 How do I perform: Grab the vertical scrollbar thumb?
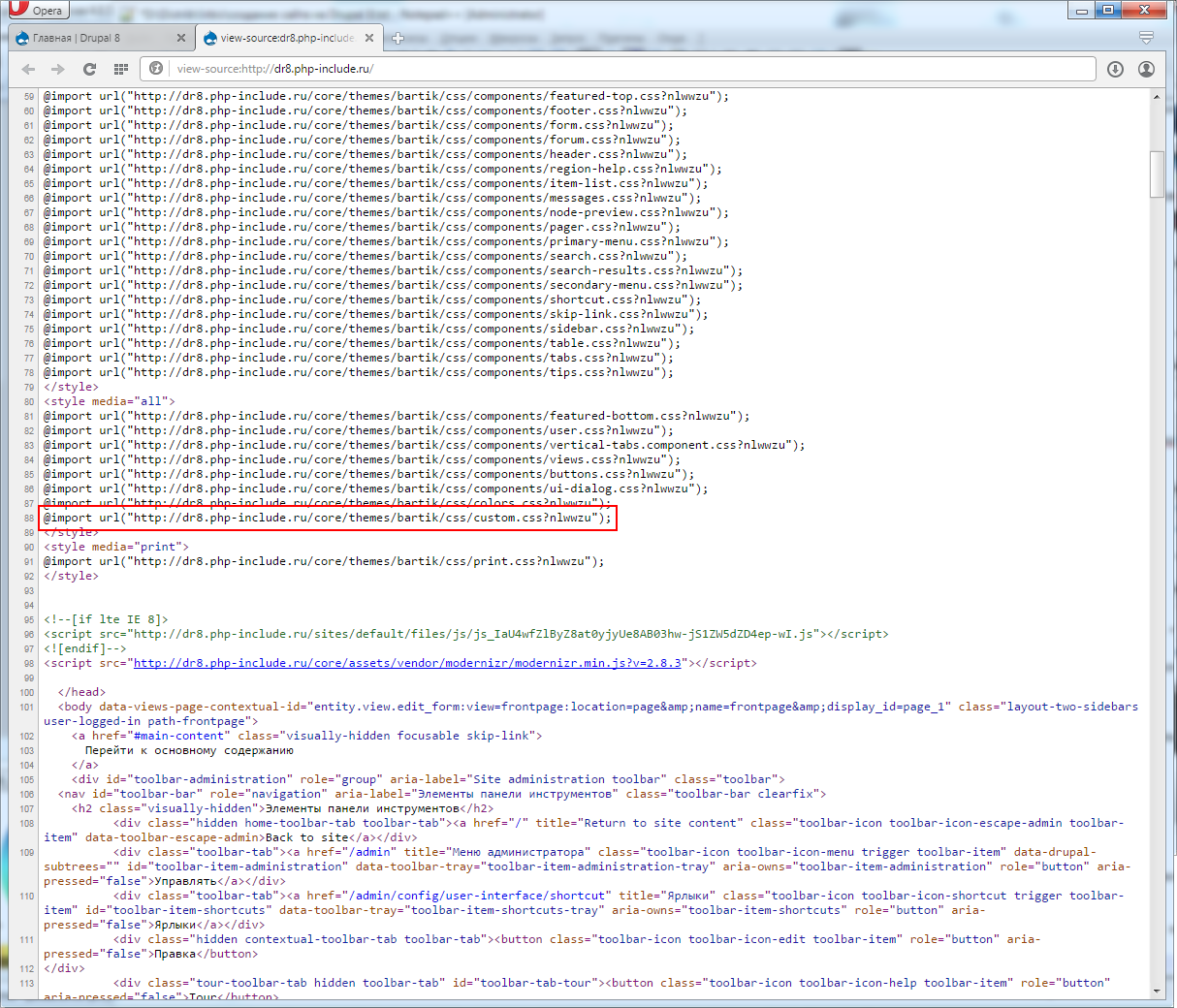coord(1158,174)
